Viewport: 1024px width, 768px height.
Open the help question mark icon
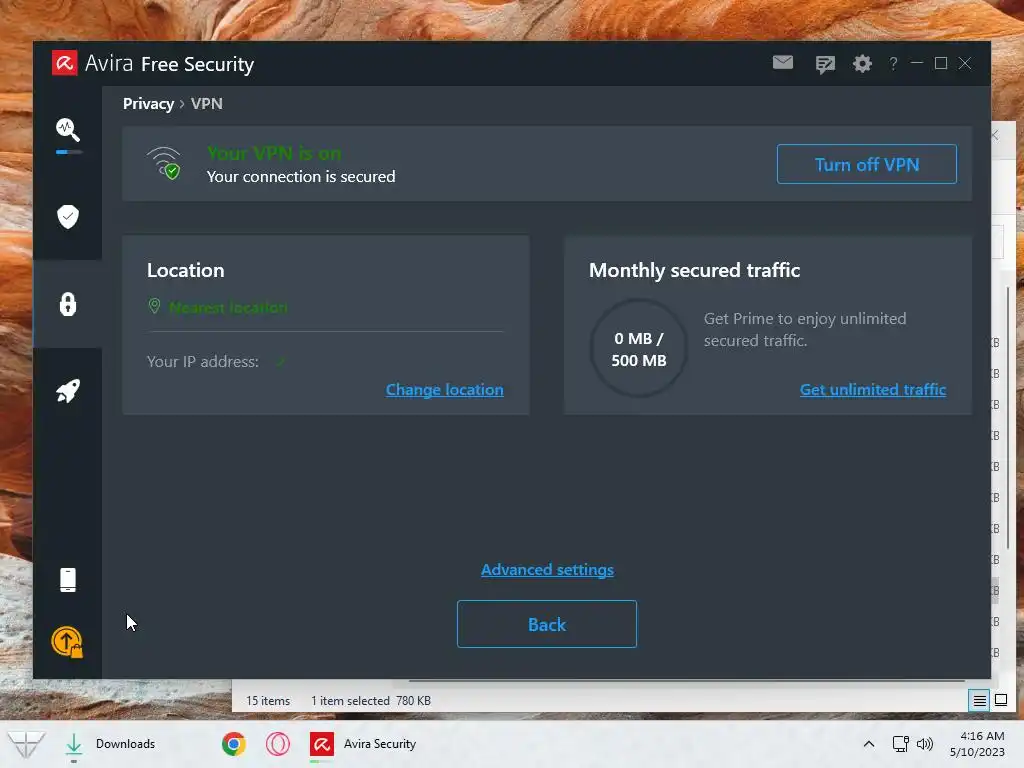tap(893, 63)
